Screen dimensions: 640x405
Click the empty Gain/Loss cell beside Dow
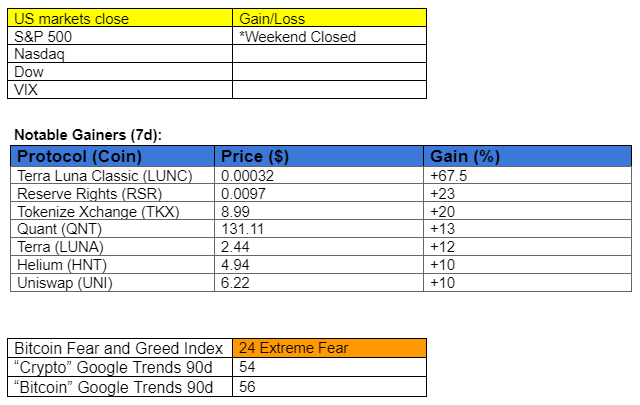coord(329,71)
